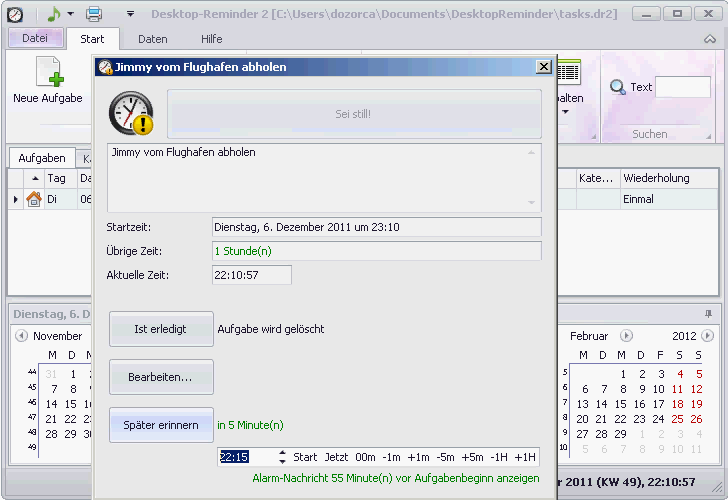Click the Jetzt time shortcut link
This screenshot has height=500, width=728.
coord(336,457)
